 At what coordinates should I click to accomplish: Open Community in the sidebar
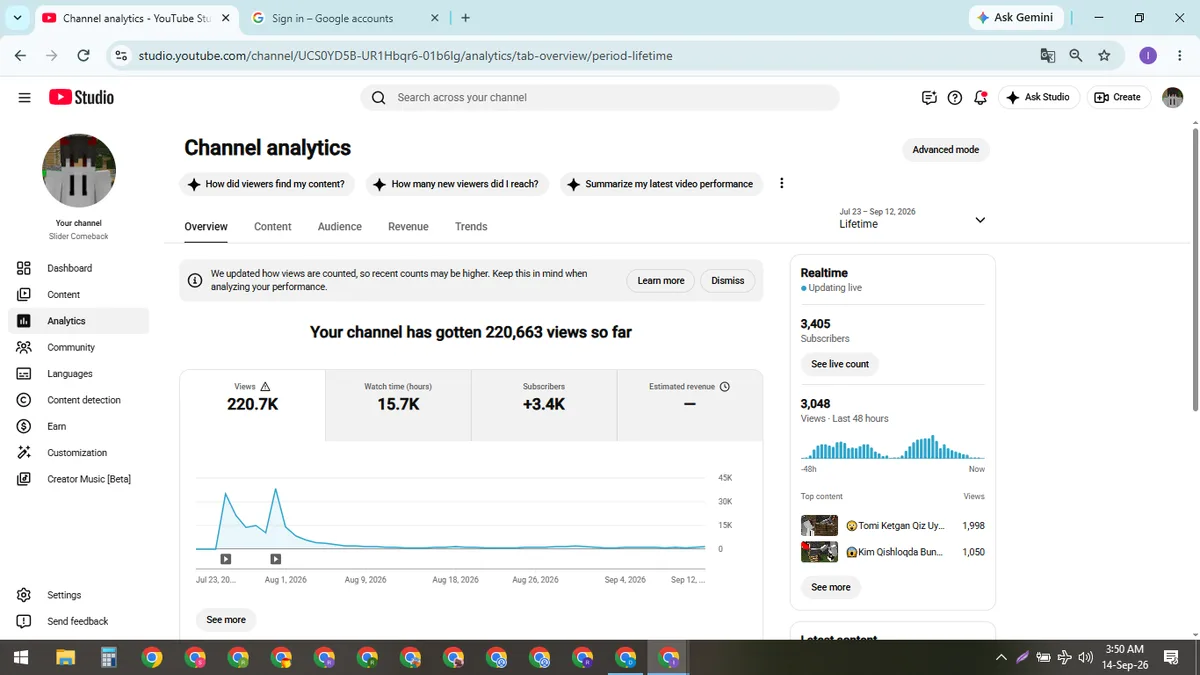79,347
